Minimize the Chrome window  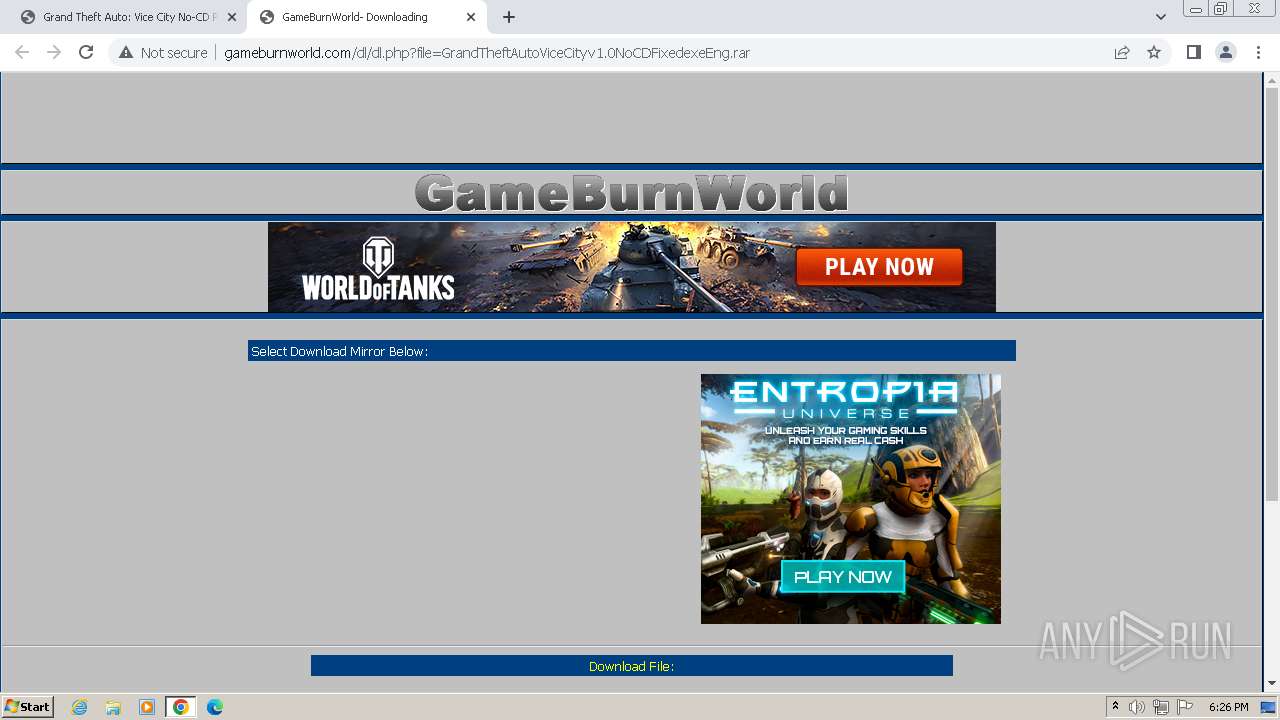1195,8
